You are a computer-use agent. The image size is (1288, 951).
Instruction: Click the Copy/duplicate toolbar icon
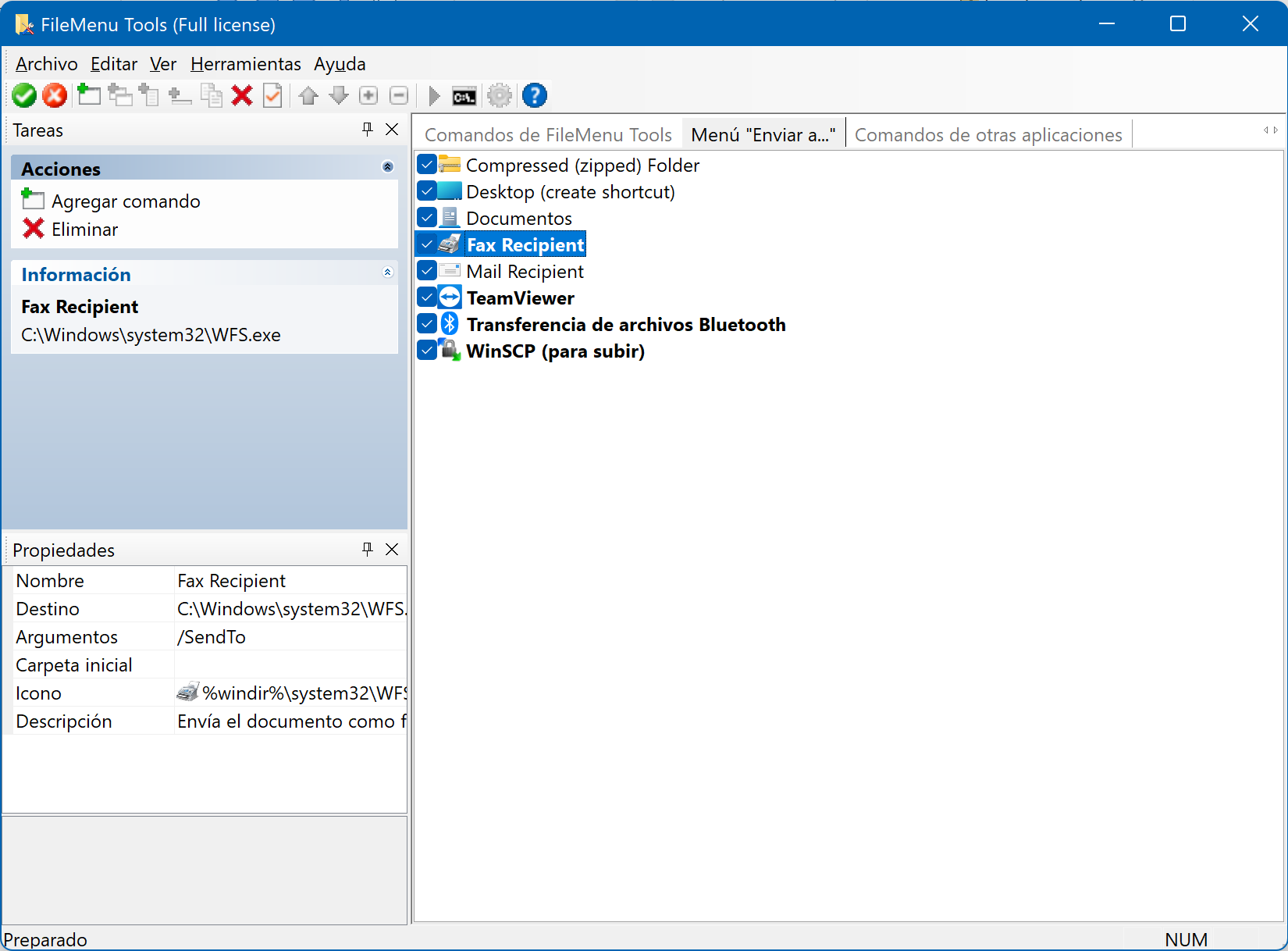coord(212,95)
